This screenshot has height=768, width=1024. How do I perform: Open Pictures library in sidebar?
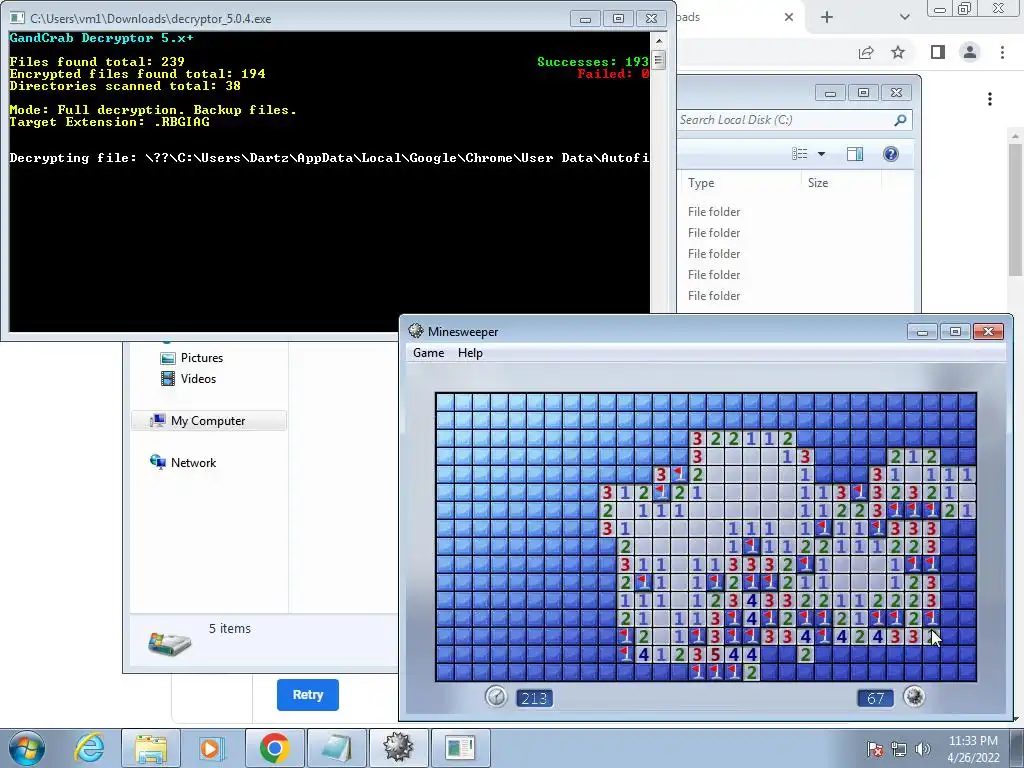click(x=202, y=358)
